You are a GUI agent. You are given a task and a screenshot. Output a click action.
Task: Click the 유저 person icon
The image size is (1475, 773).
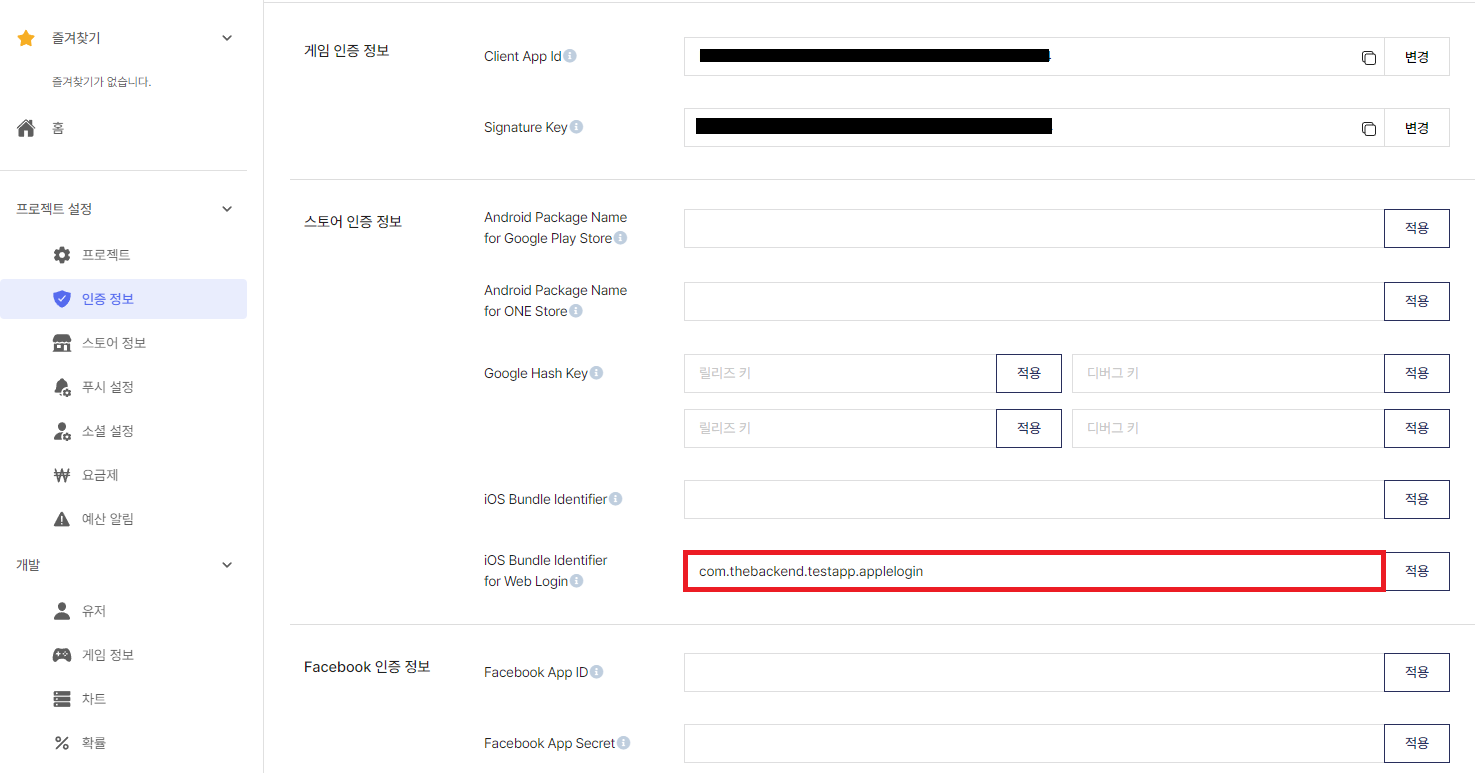(x=62, y=611)
